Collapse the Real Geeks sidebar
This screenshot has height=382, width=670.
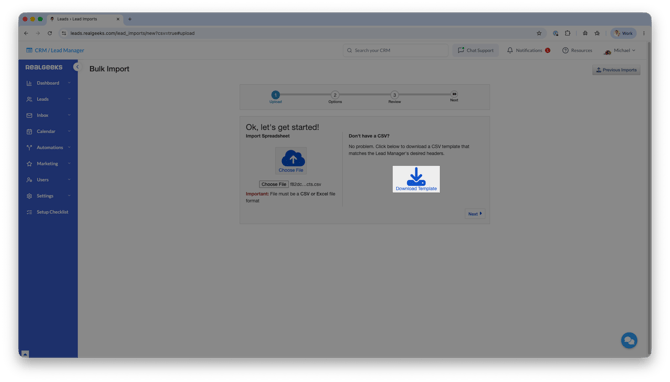tap(76, 67)
